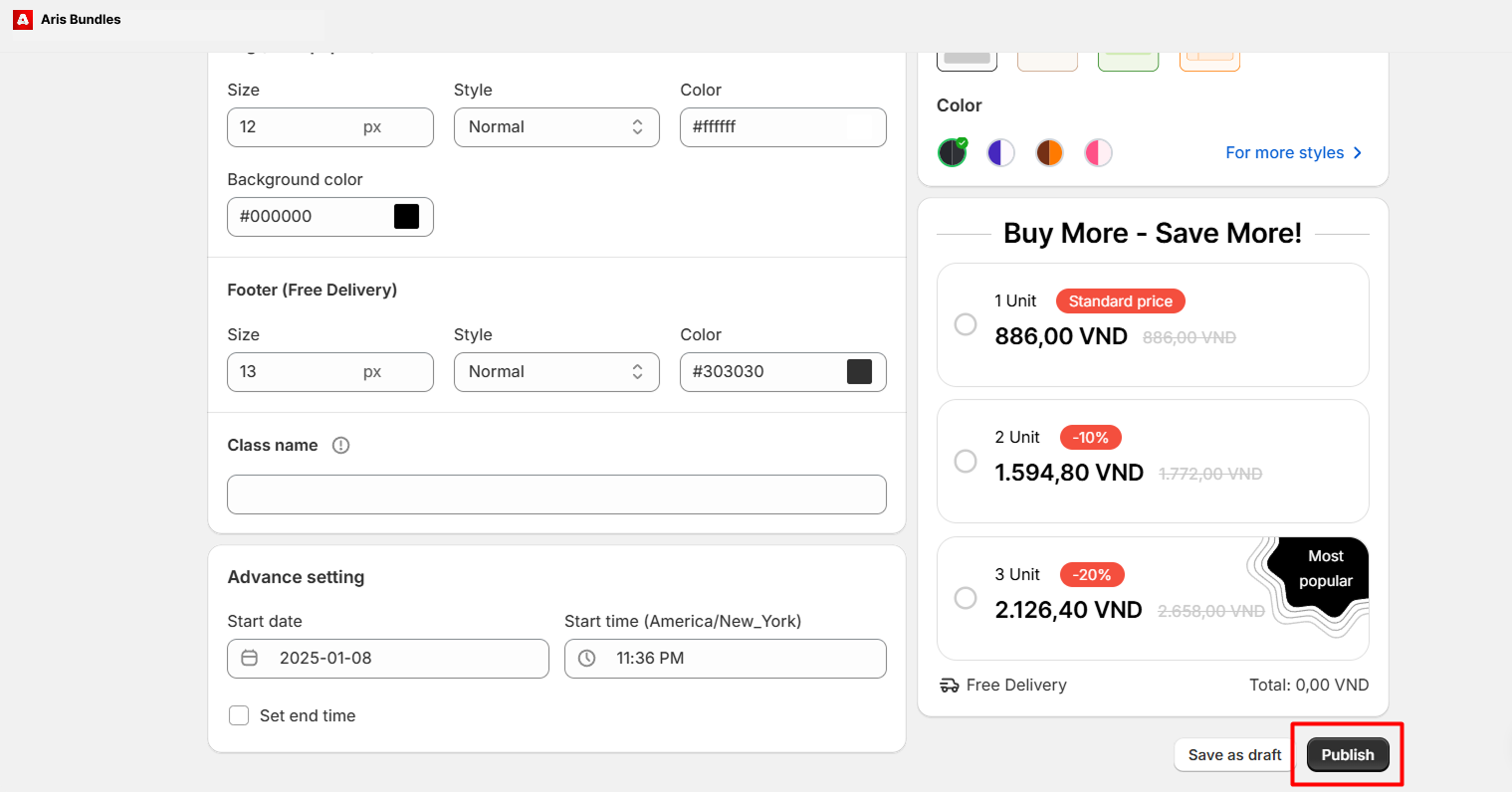The width and height of the screenshot is (1512, 792).
Task: Choose the black theme color circle
Action: pos(953,152)
